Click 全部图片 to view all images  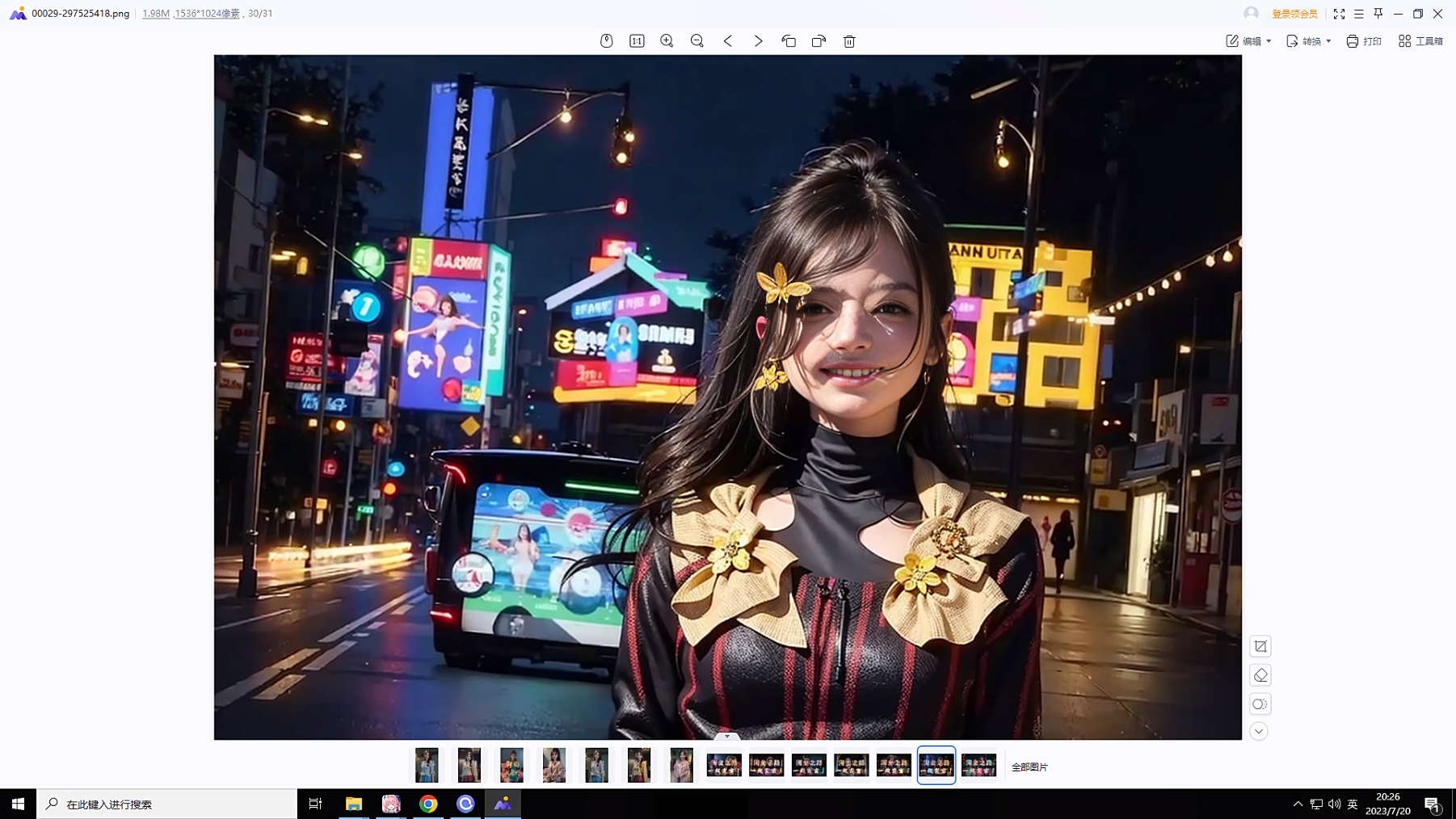point(1029,767)
